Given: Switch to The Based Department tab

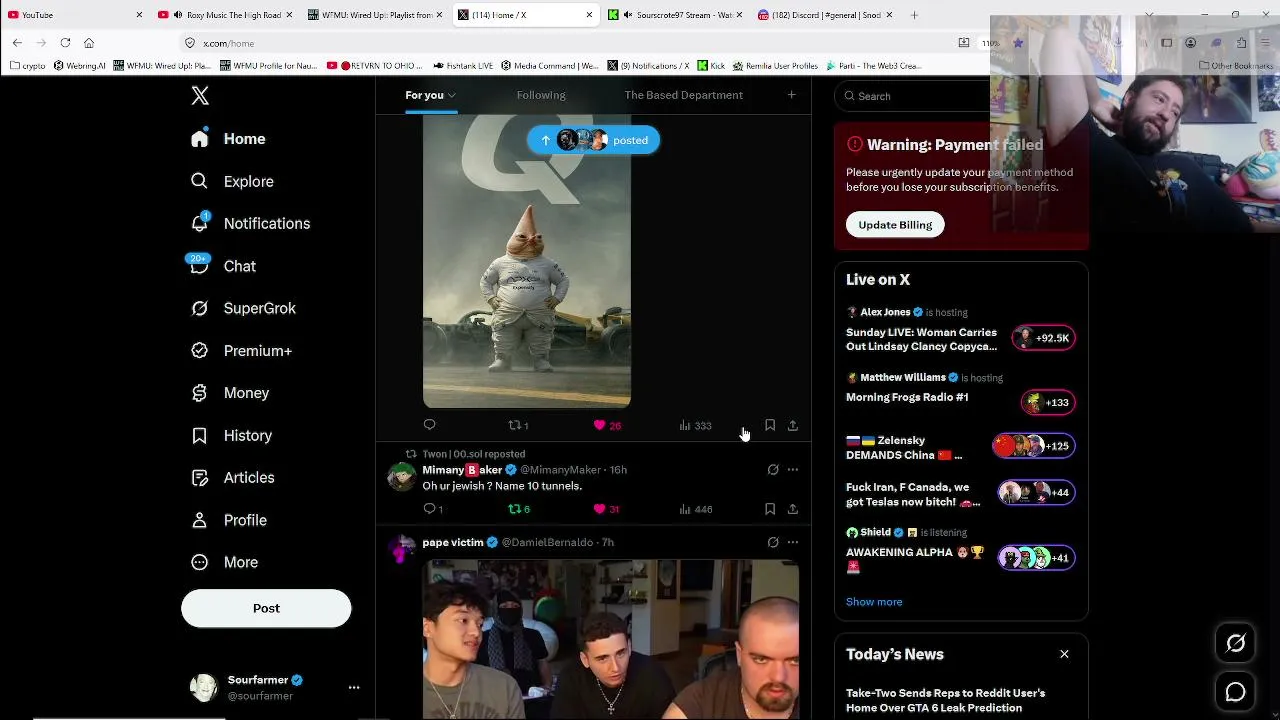Looking at the screenshot, I should pyautogui.click(x=684, y=95).
